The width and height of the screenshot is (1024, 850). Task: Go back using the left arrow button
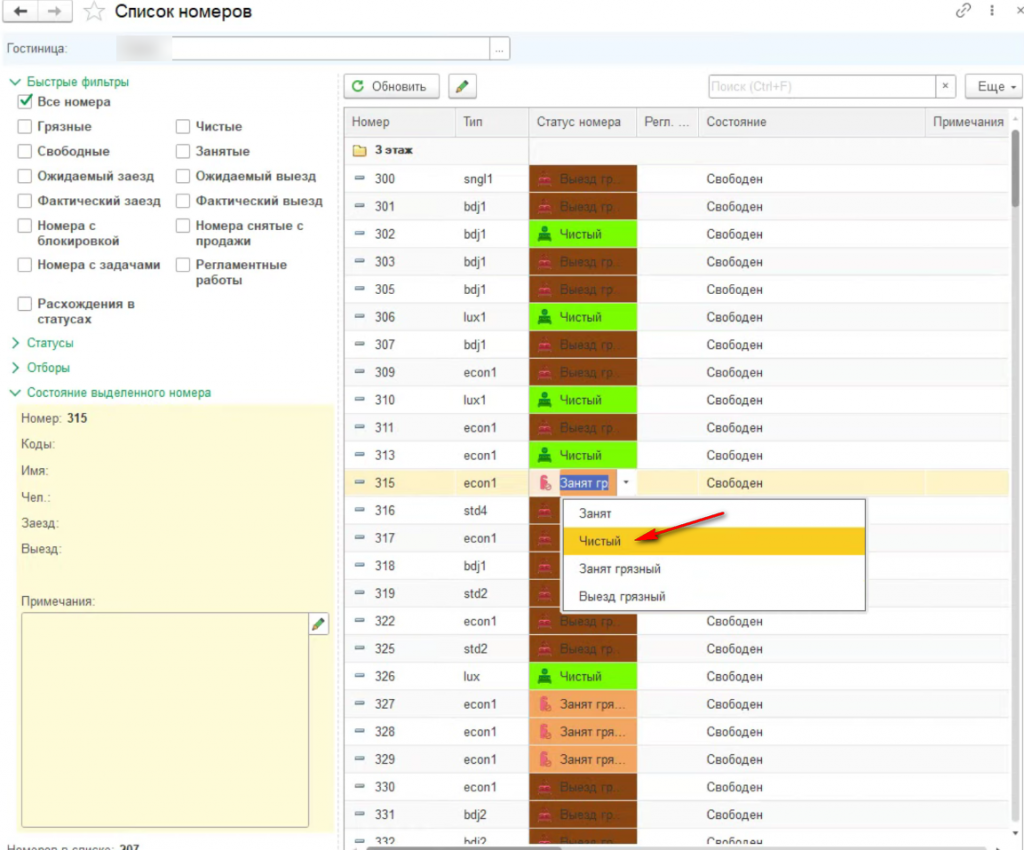(x=21, y=11)
